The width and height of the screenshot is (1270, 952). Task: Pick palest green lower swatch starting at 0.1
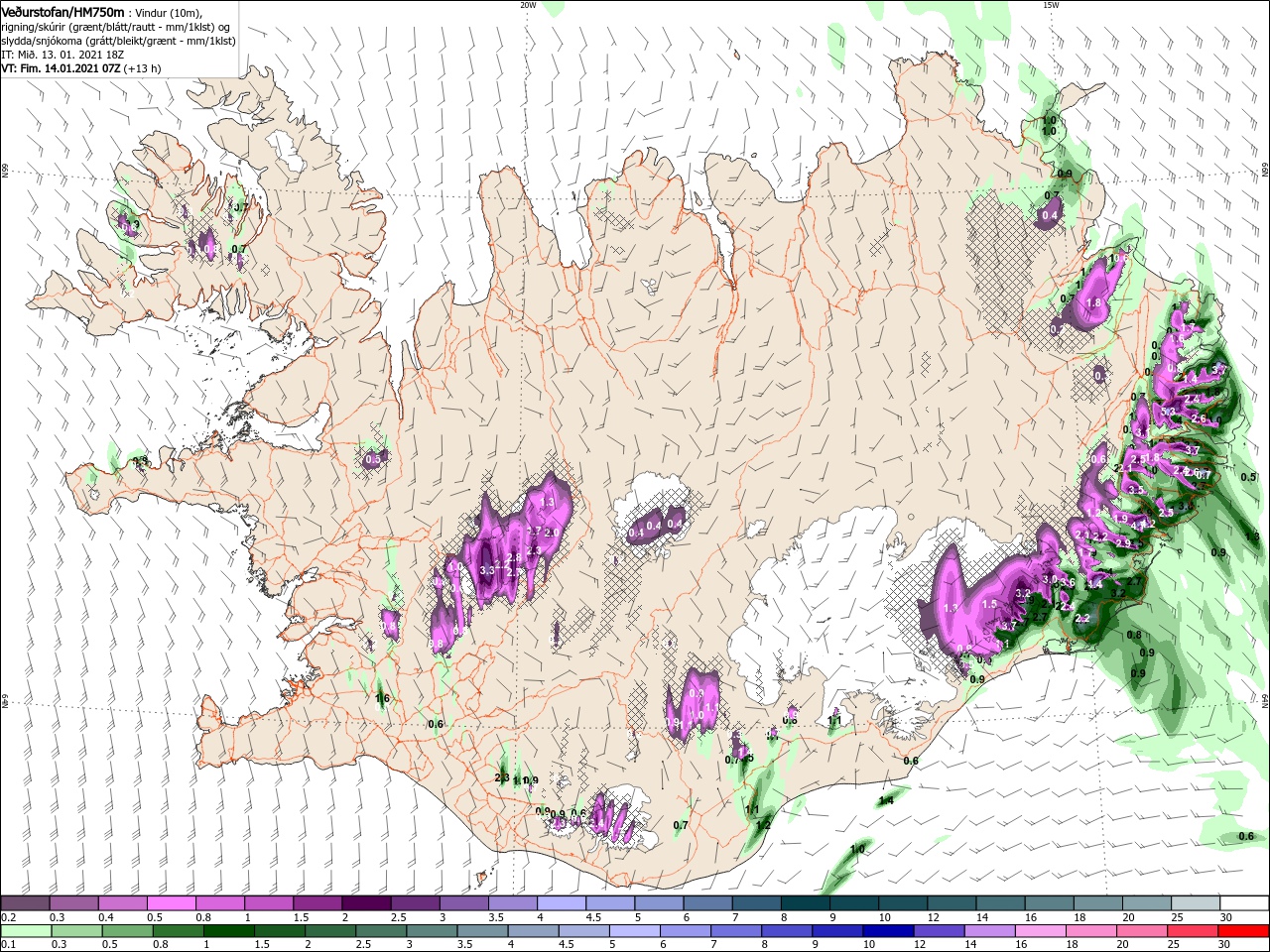tap(26, 931)
